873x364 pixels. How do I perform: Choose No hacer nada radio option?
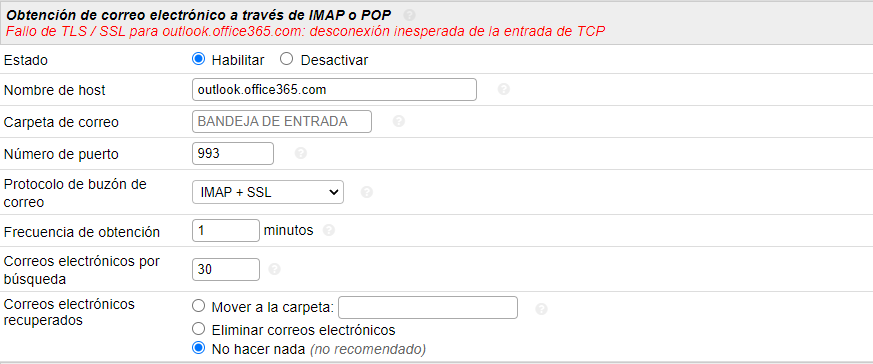198,348
